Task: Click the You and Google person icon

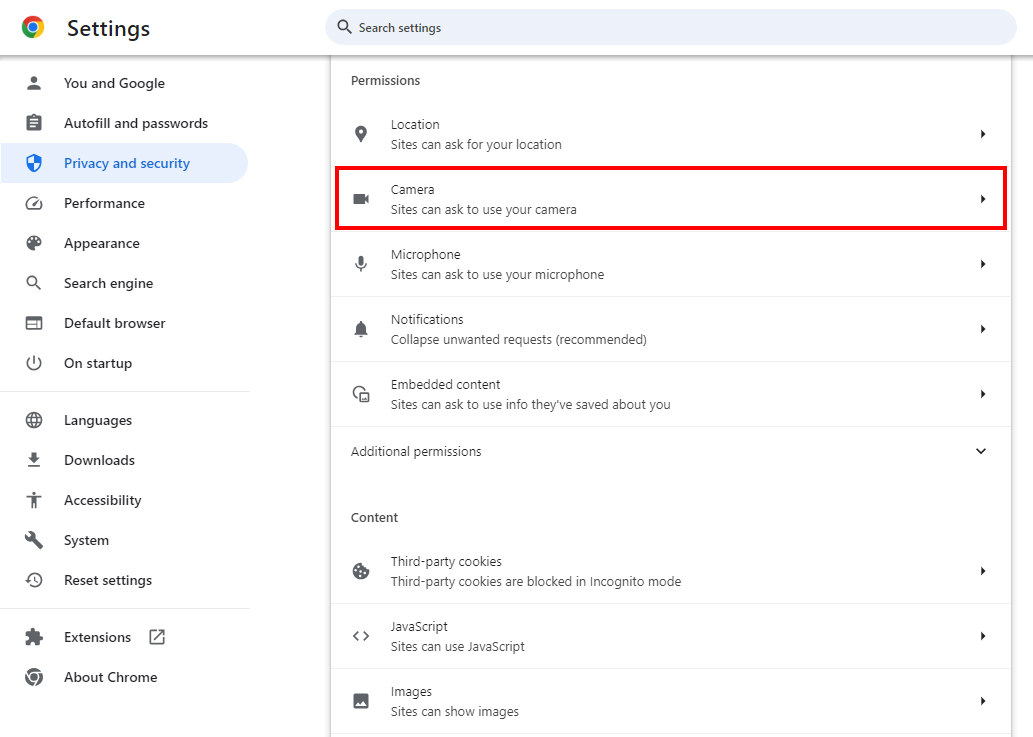Action: click(x=34, y=83)
